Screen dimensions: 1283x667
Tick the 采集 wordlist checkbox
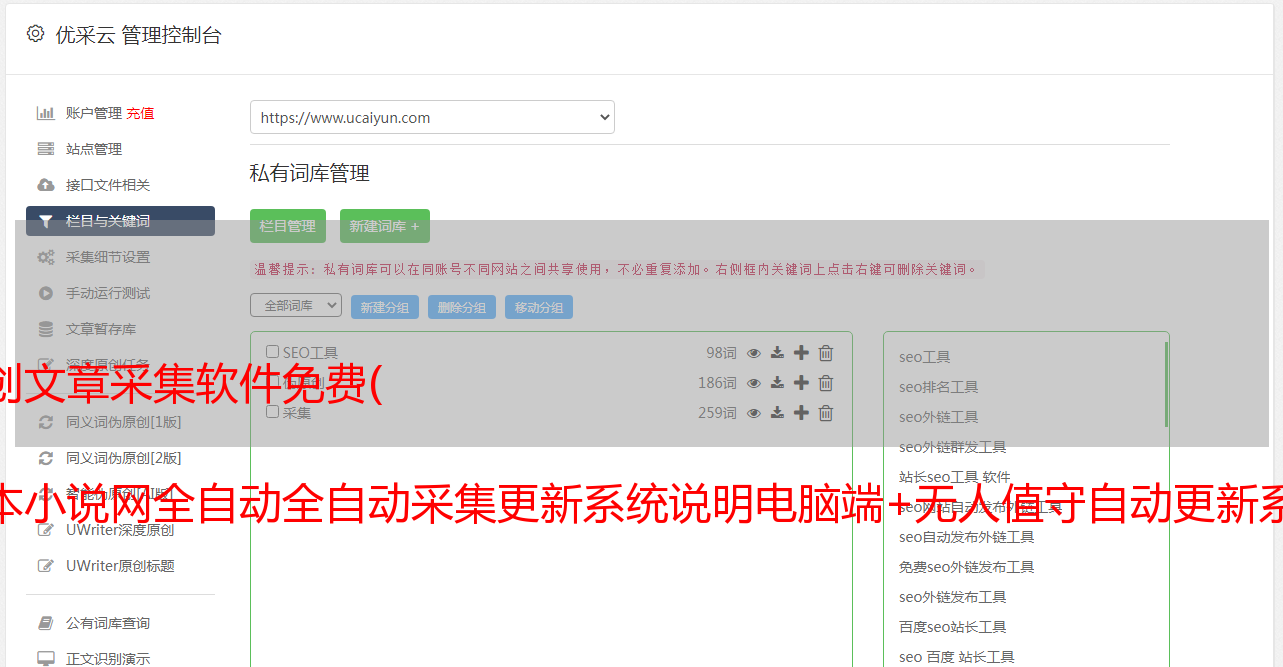[x=272, y=412]
